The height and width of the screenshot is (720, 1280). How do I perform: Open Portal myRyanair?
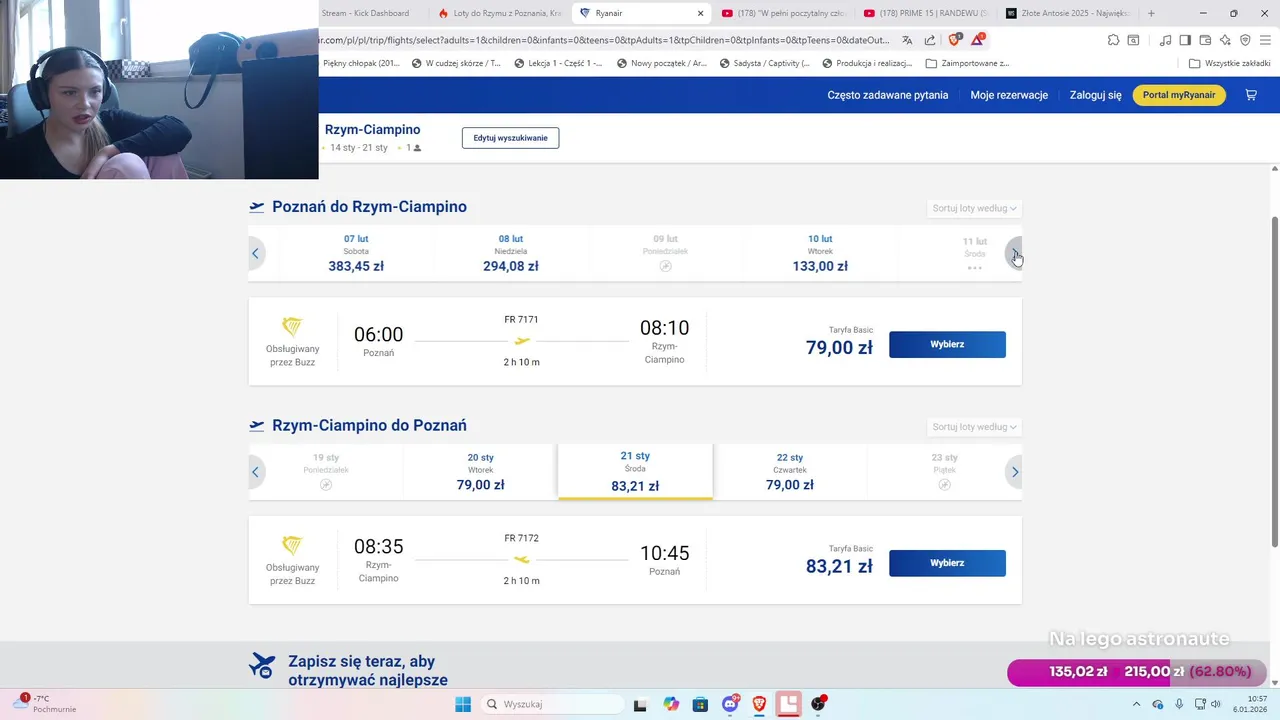[x=1179, y=95]
